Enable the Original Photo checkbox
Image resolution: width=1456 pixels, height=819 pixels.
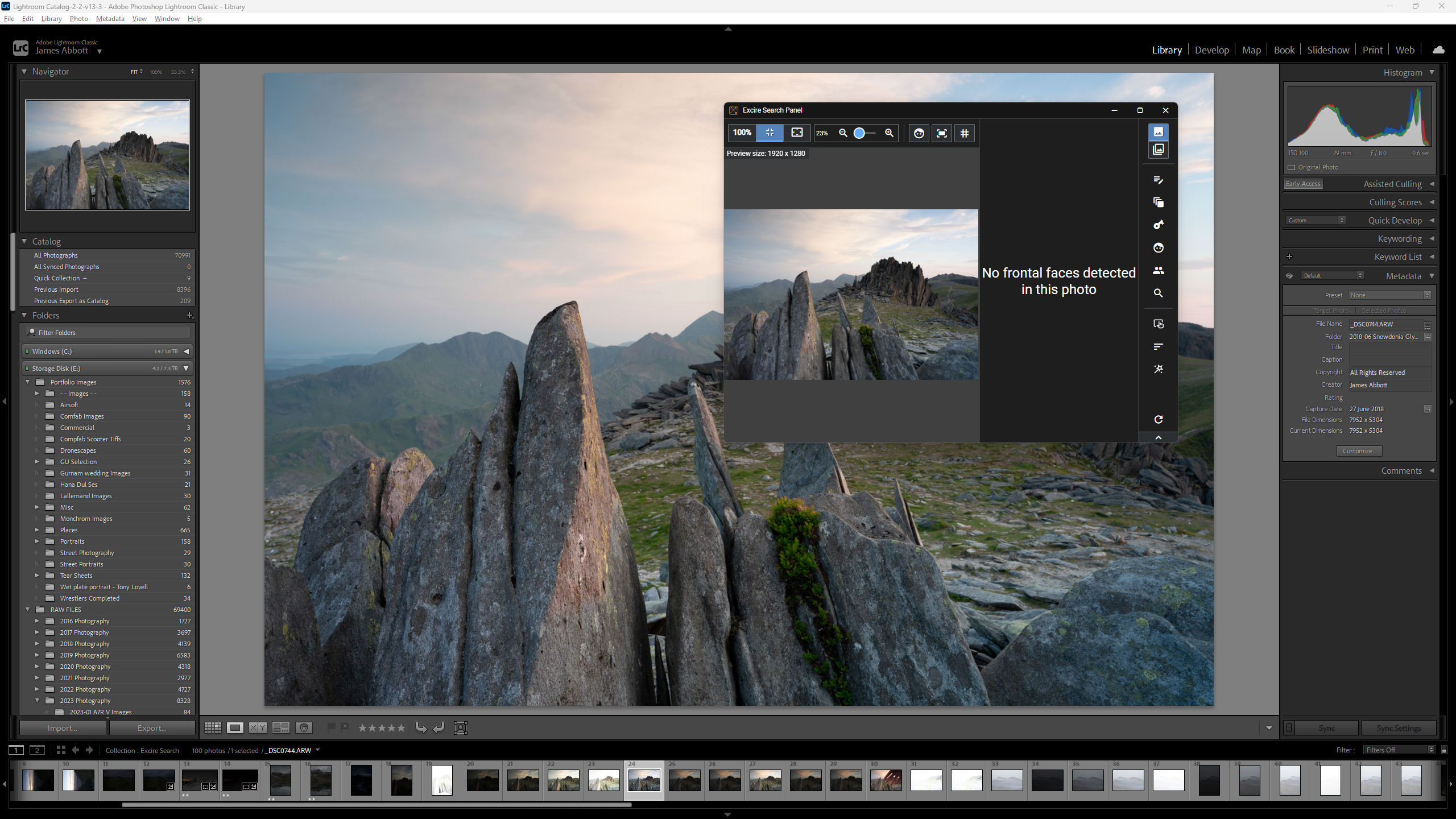point(1292,168)
